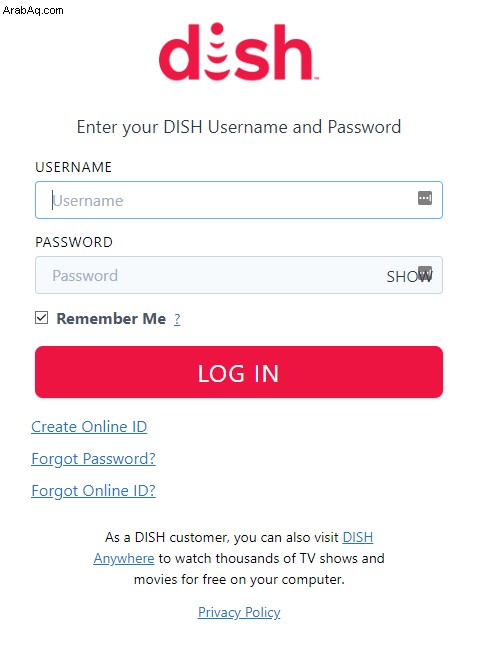Click the ArabAq.com watermark text

coord(33,10)
